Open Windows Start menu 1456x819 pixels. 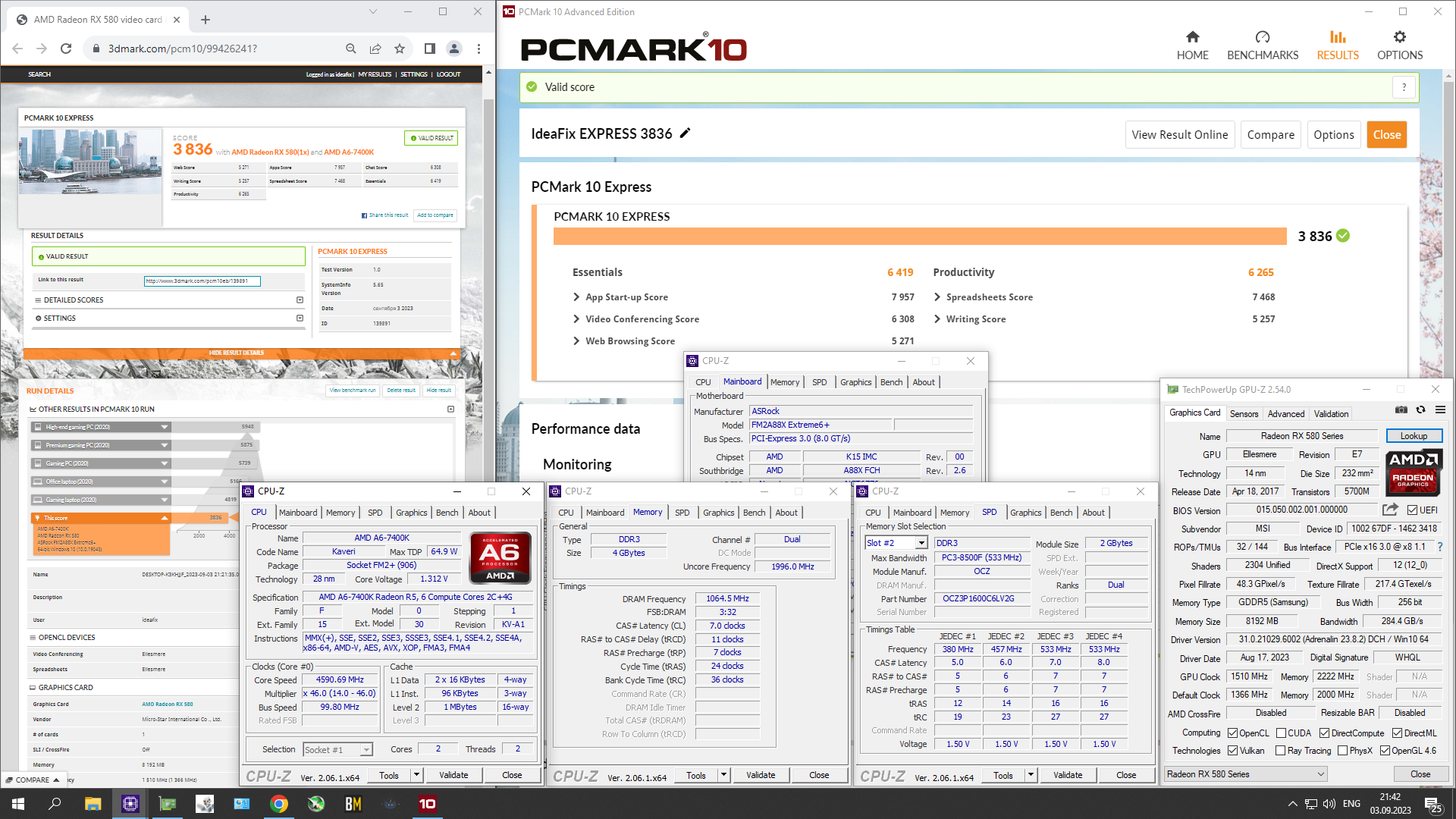click(x=18, y=804)
